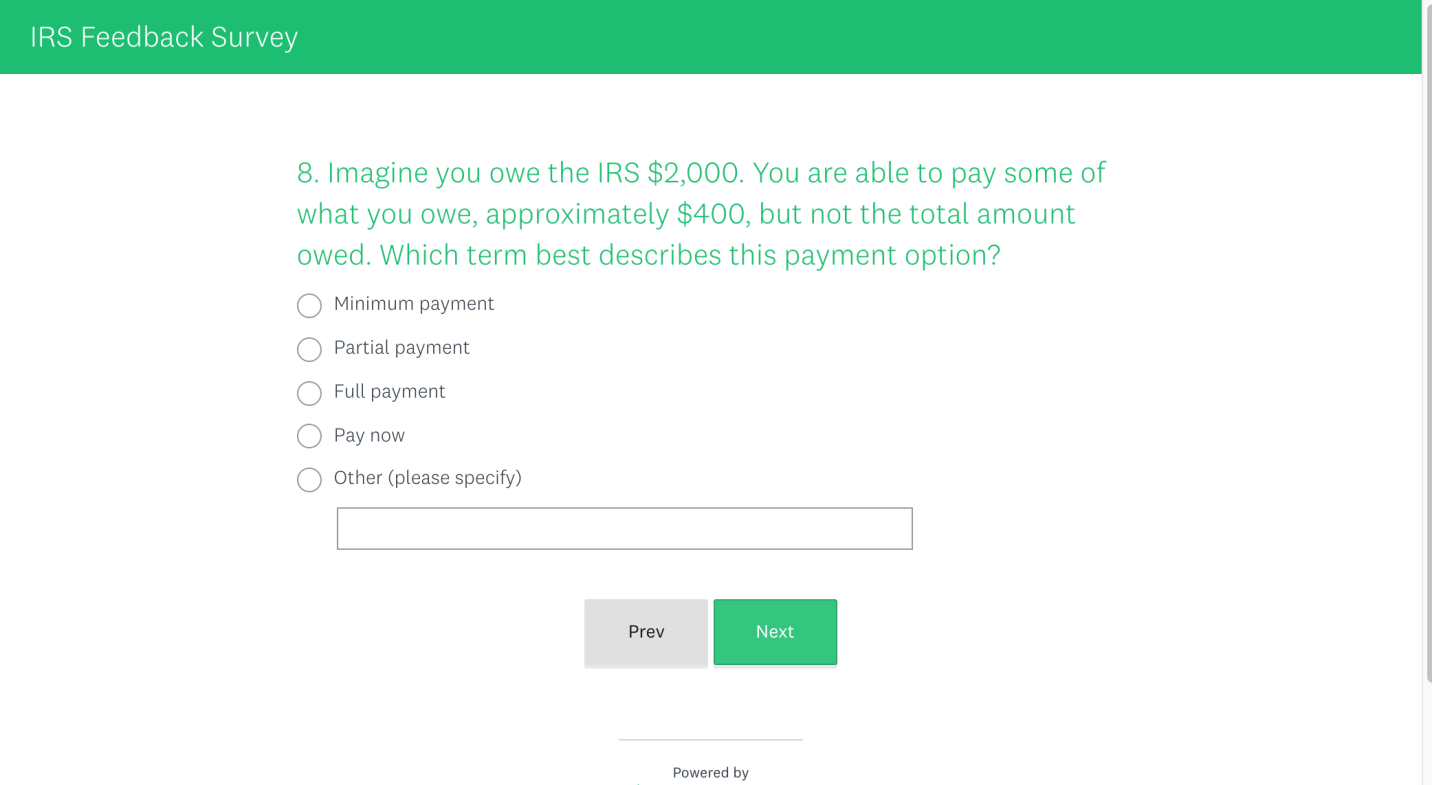Click the 'Powered by' footer text
The width and height of the screenshot is (1432, 785).
click(x=710, y=773)
